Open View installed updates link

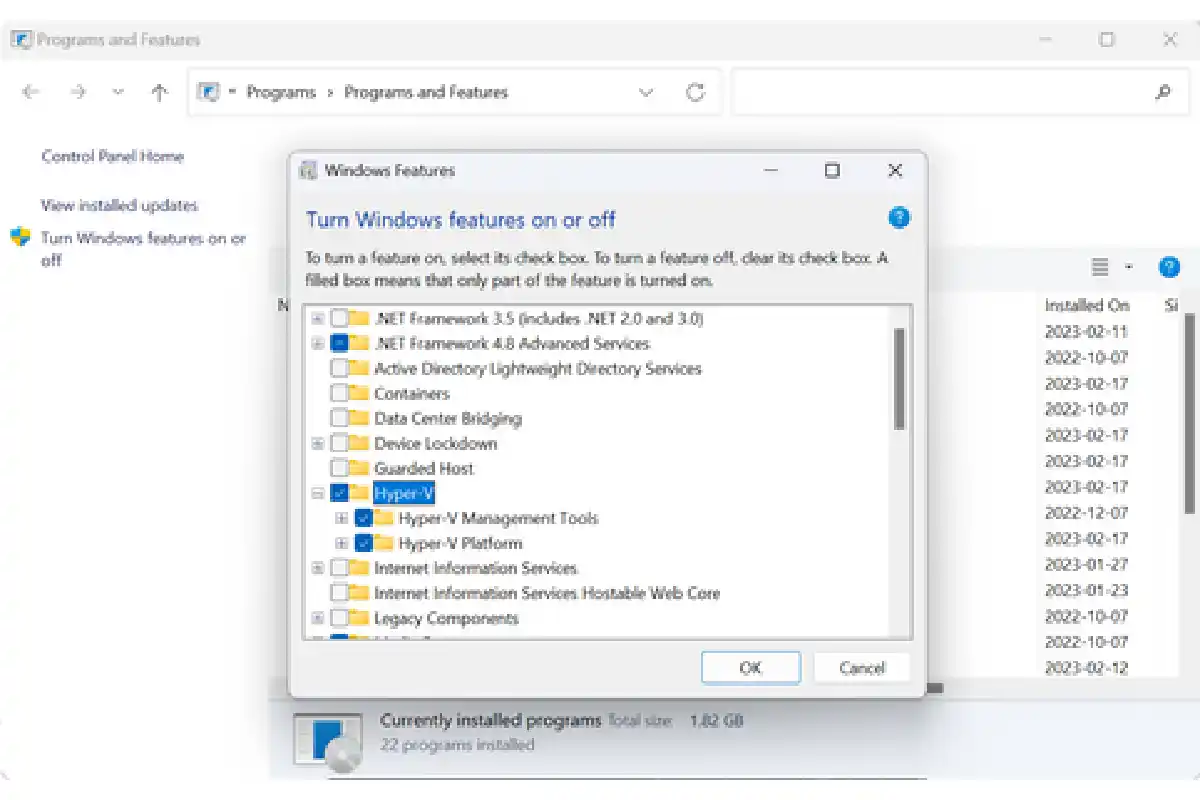click(119, 205)
